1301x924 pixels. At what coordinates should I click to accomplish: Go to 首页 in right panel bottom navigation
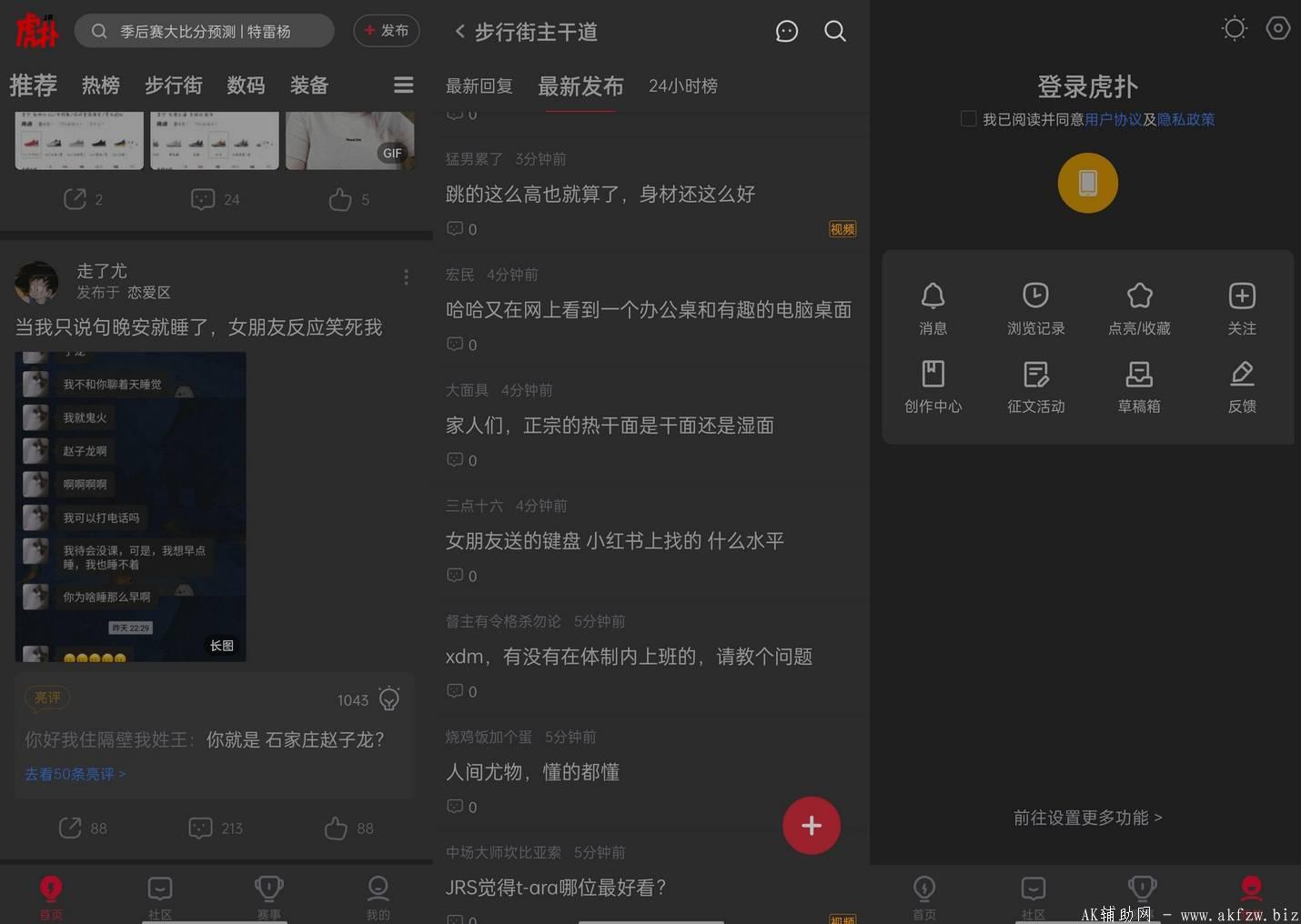click(x=924, y=897)
